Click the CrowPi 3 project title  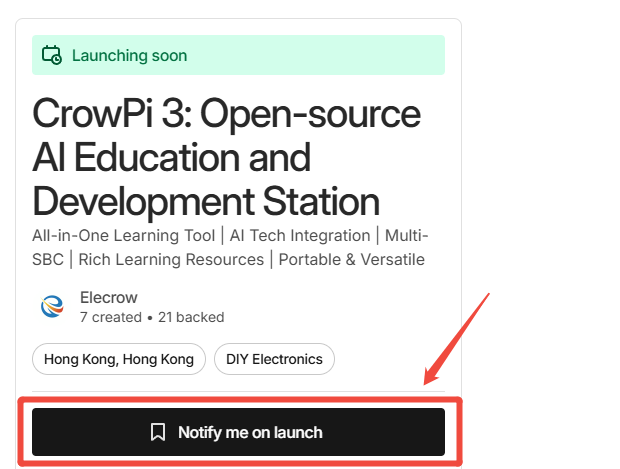226,157
